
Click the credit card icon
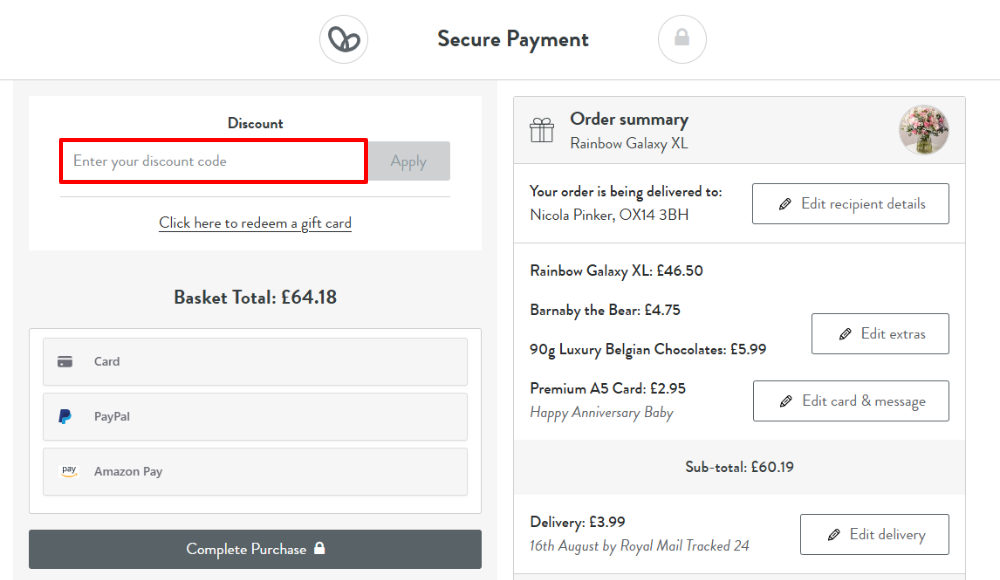(x=65, y=362)
